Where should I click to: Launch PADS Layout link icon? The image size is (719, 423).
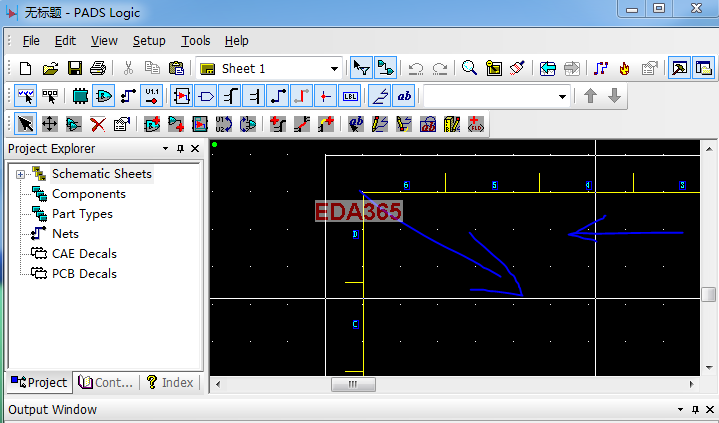click(x=600, y=69)
